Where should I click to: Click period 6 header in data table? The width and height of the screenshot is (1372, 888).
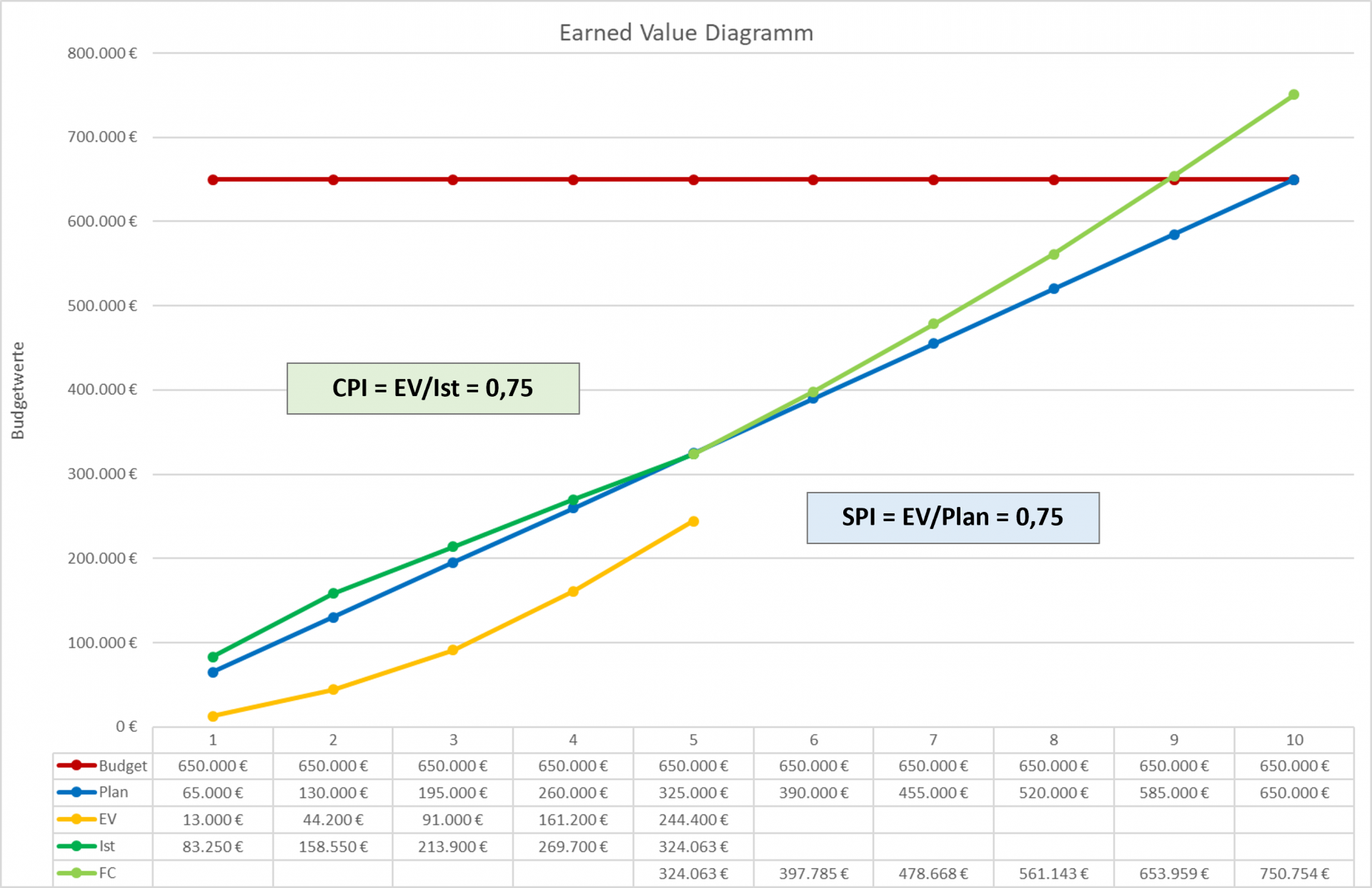[813, 739]
